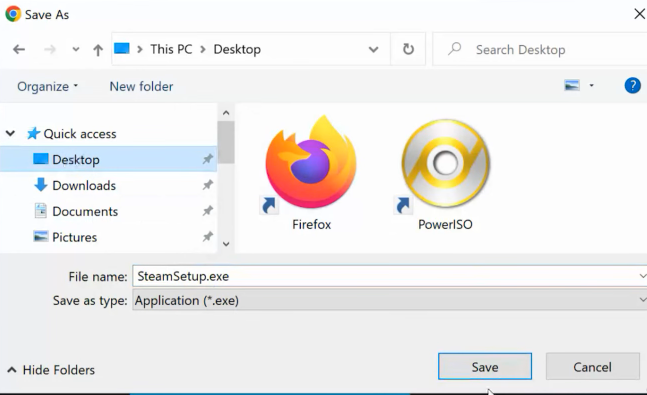This screenshot has height=395, width=647.
Task: Select Desktop in the address path
Action: (x=237, y=49)
